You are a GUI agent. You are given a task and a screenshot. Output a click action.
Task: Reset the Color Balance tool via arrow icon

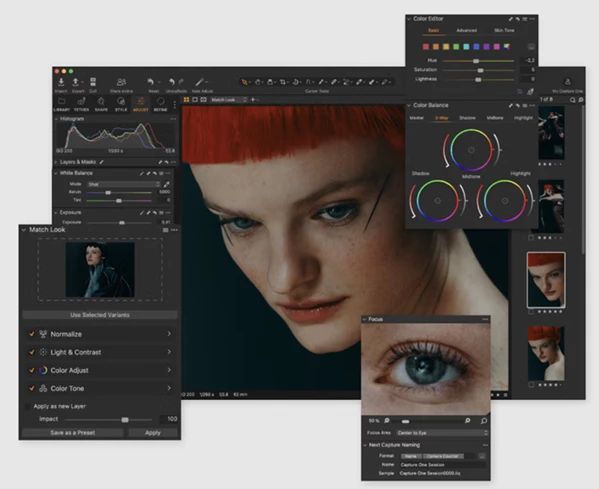(518, 105)
